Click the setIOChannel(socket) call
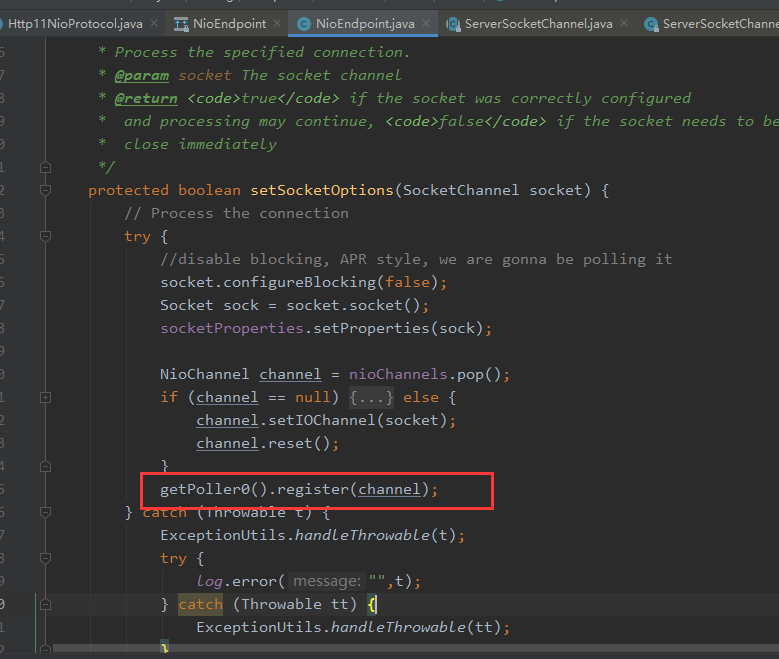Viewport: 779px width, 659px height. tap(358, 420)
